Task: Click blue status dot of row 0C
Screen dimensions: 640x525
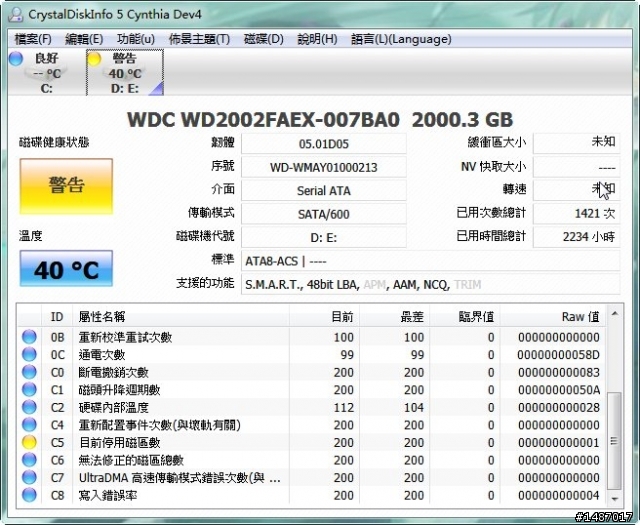Action: [x=29, y=355]
